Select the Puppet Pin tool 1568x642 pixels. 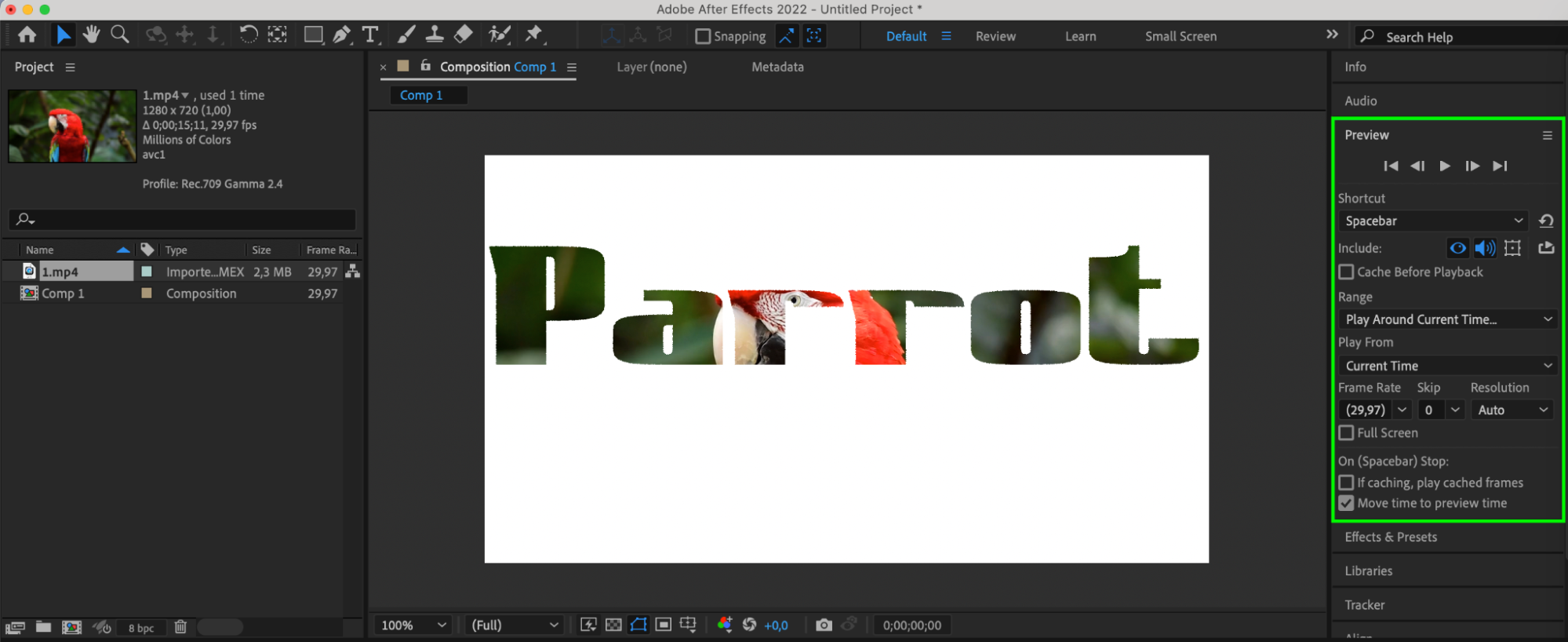(533, 35)
